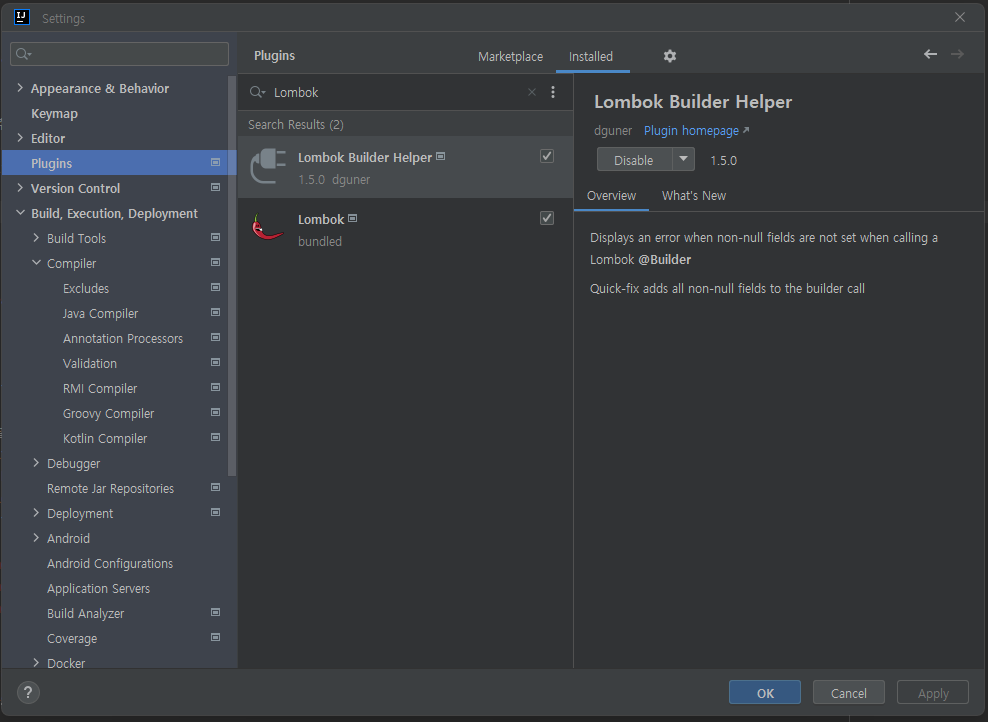Viewport: 988px width, 722px height.
Task: Expand the Debugger node
Action: pyautogui.click(x=36, y=462)
